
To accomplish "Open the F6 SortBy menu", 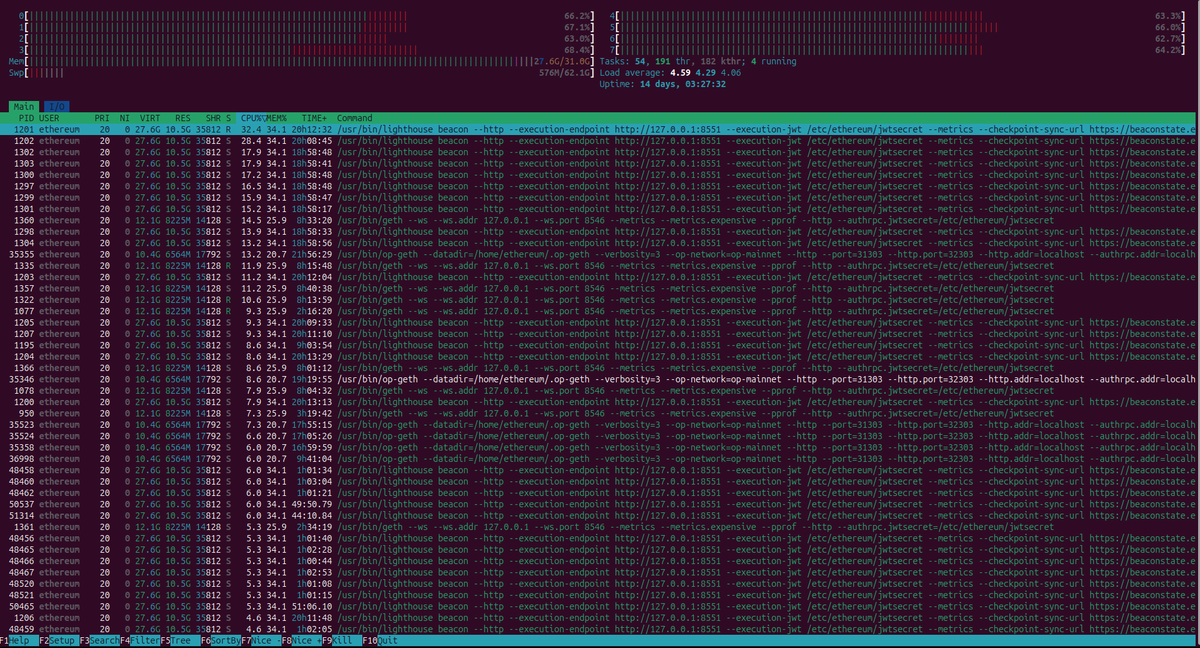I will (220, 640).
